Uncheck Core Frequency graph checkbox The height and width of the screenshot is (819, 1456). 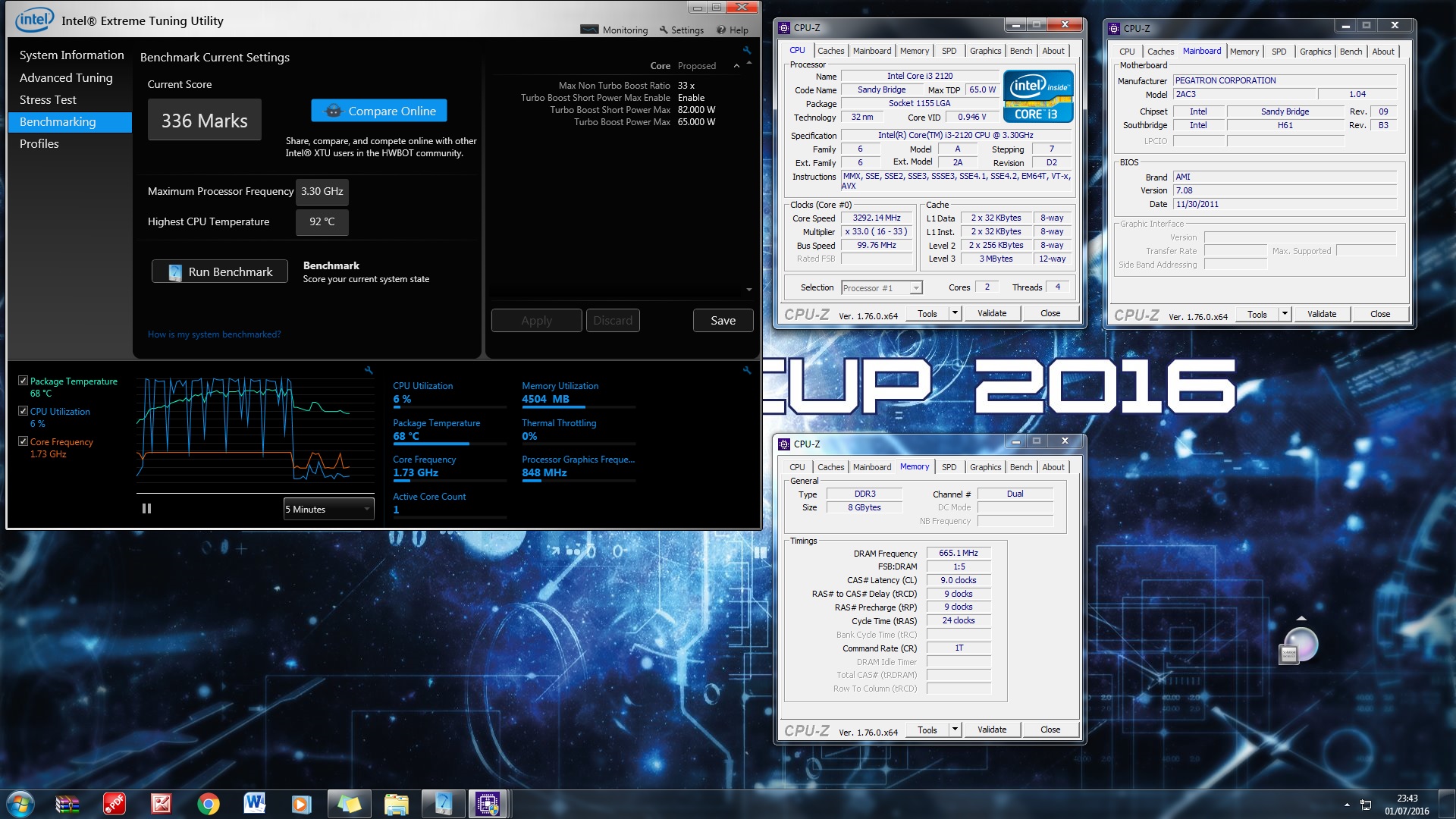[x=23, y=441]
